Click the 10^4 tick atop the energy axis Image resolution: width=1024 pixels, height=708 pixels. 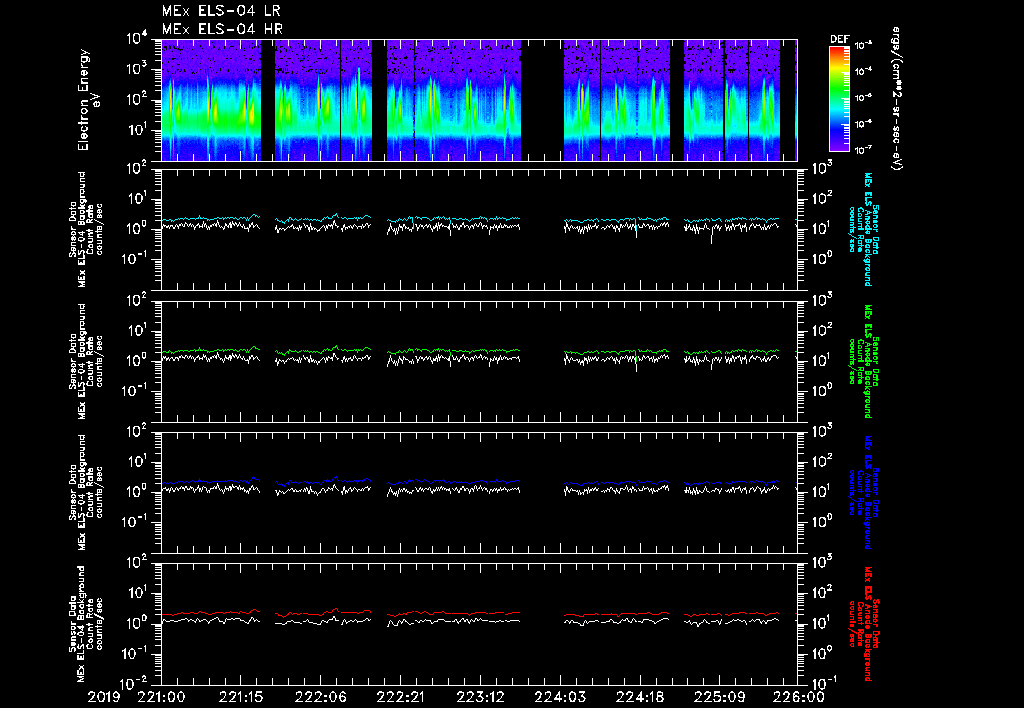coord(137,39)
